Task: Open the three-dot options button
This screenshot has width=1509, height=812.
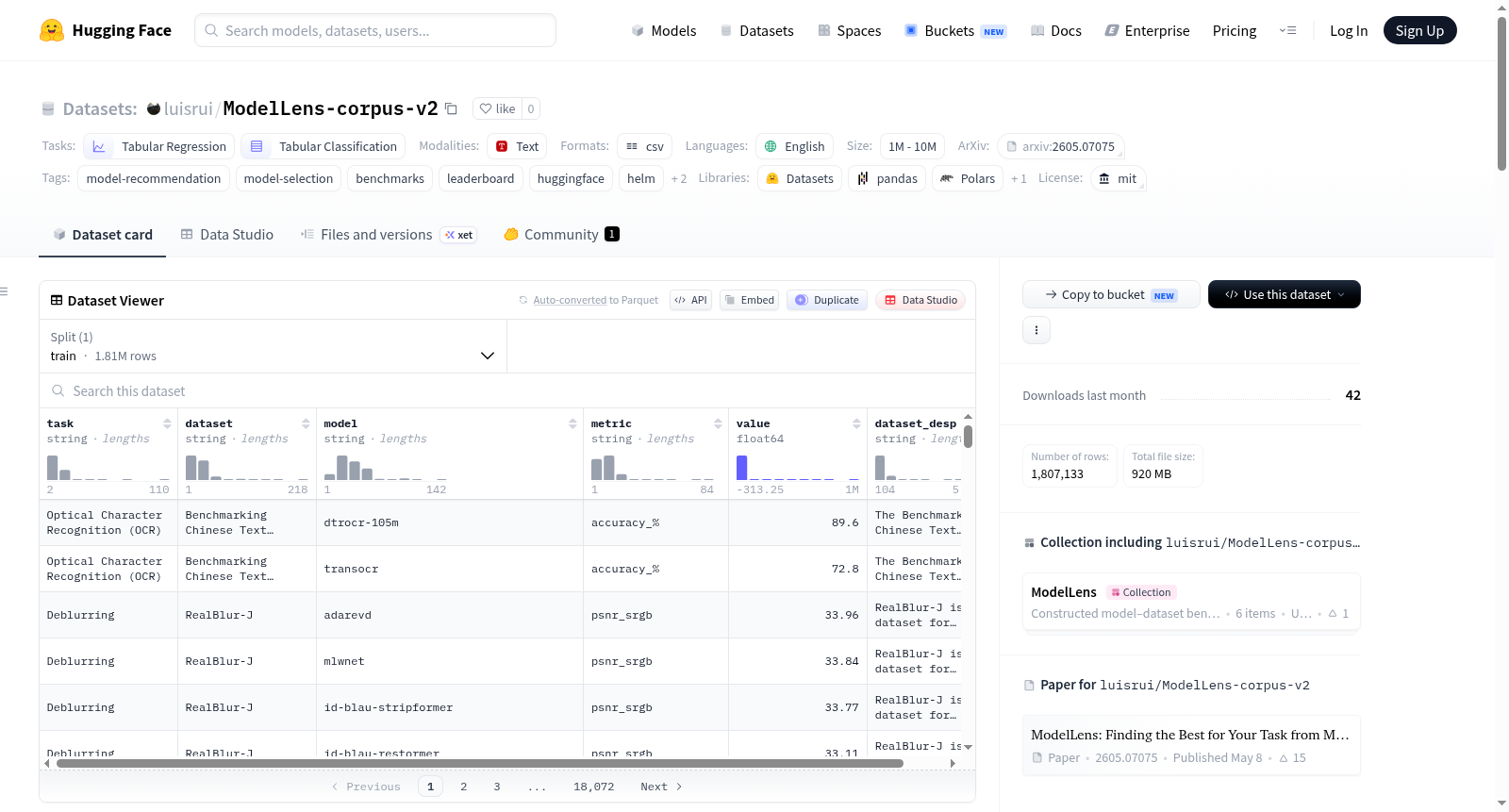Action: coord(1036,330)
